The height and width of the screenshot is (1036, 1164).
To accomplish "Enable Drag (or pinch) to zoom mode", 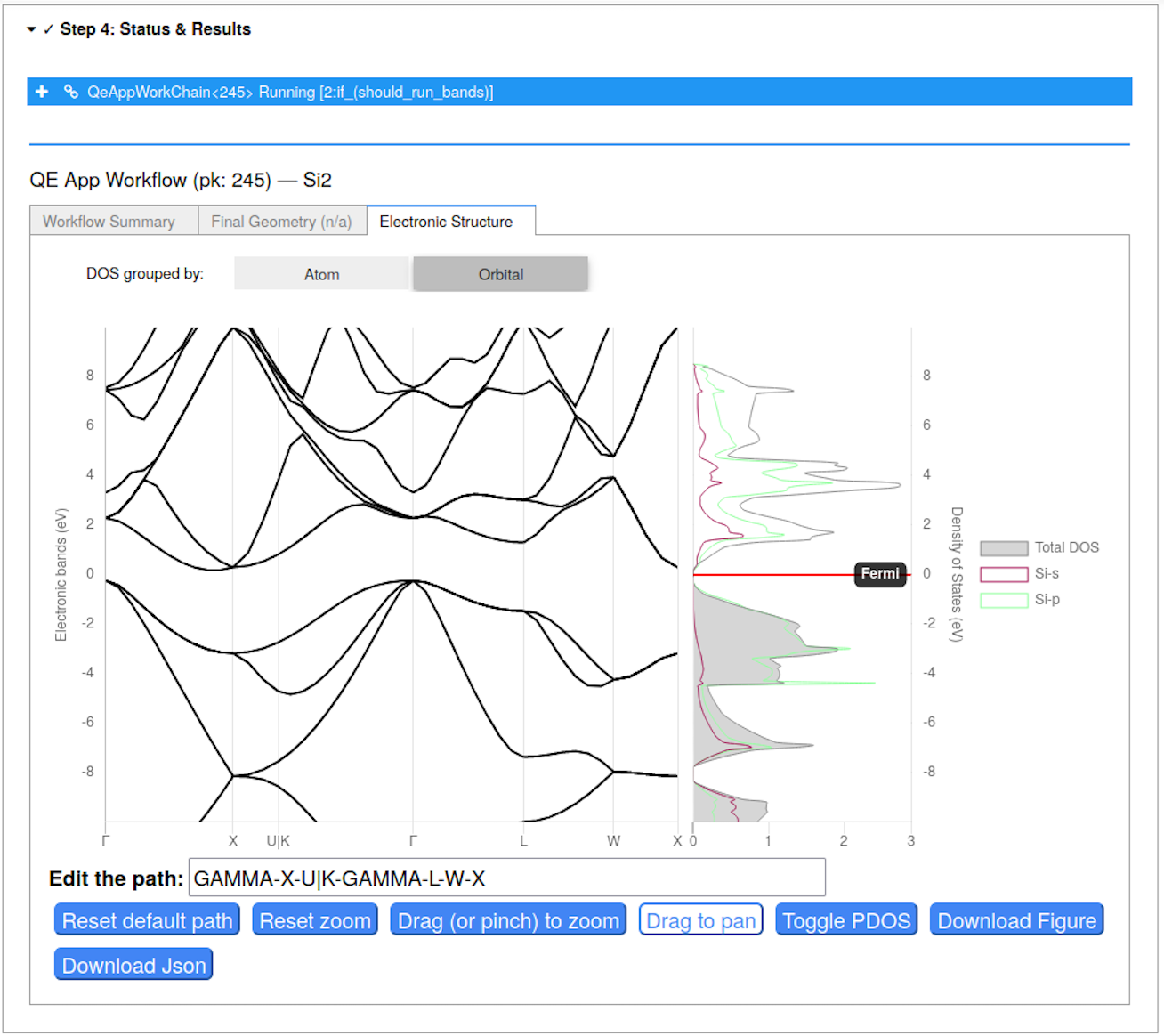I will coord(508,920).
